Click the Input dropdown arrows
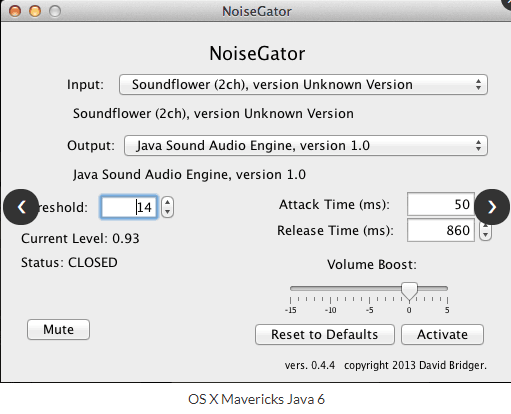The height and width of the screenshot is (414, 511). (x=478, y=85)
